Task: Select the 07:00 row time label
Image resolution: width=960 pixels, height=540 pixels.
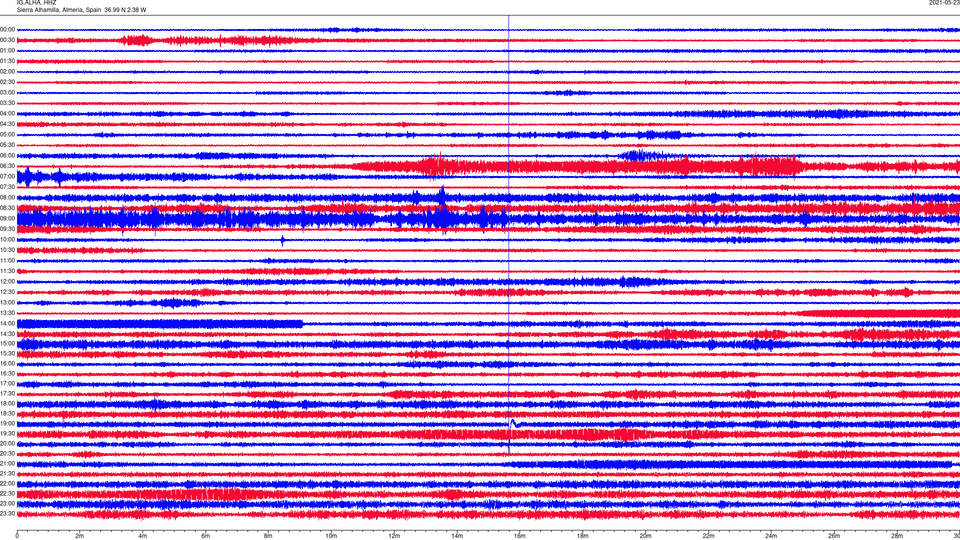Action: pyautogui.click(x=7, y=176)
